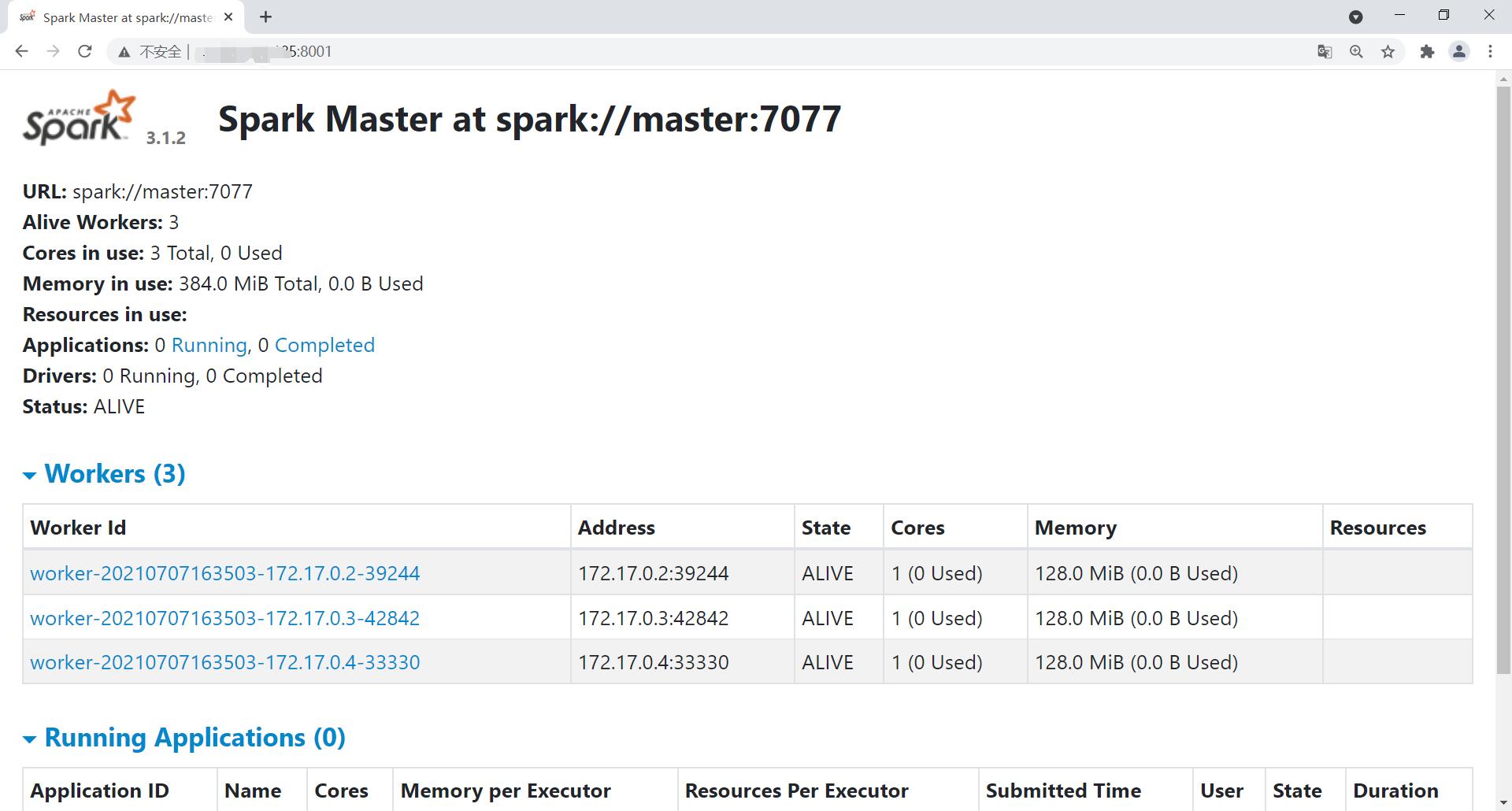Click the browser back arrow
This screenshot has height=811, width=1512.
coord(21,51)
